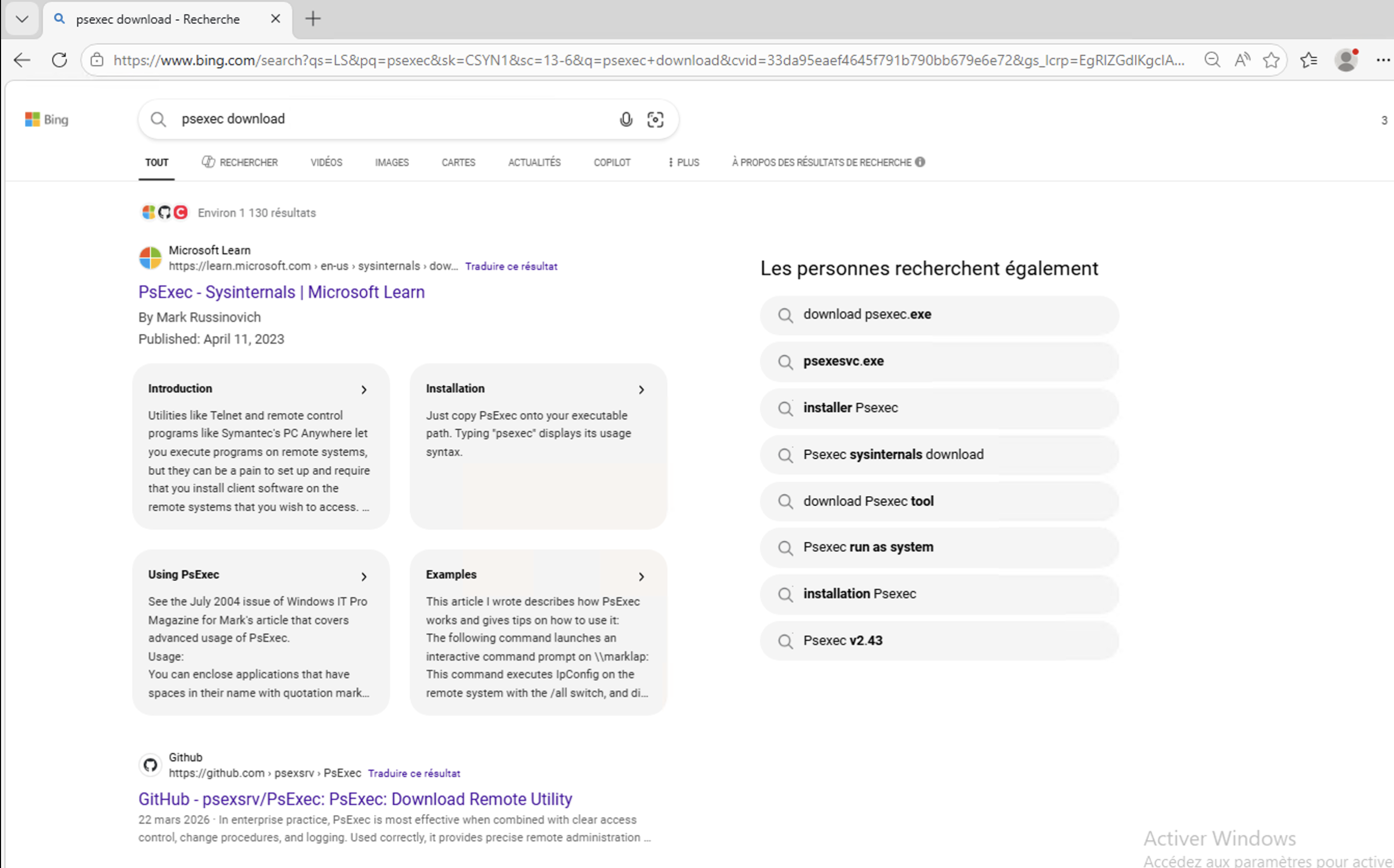Translate the GitHub result

coord(414,773)
